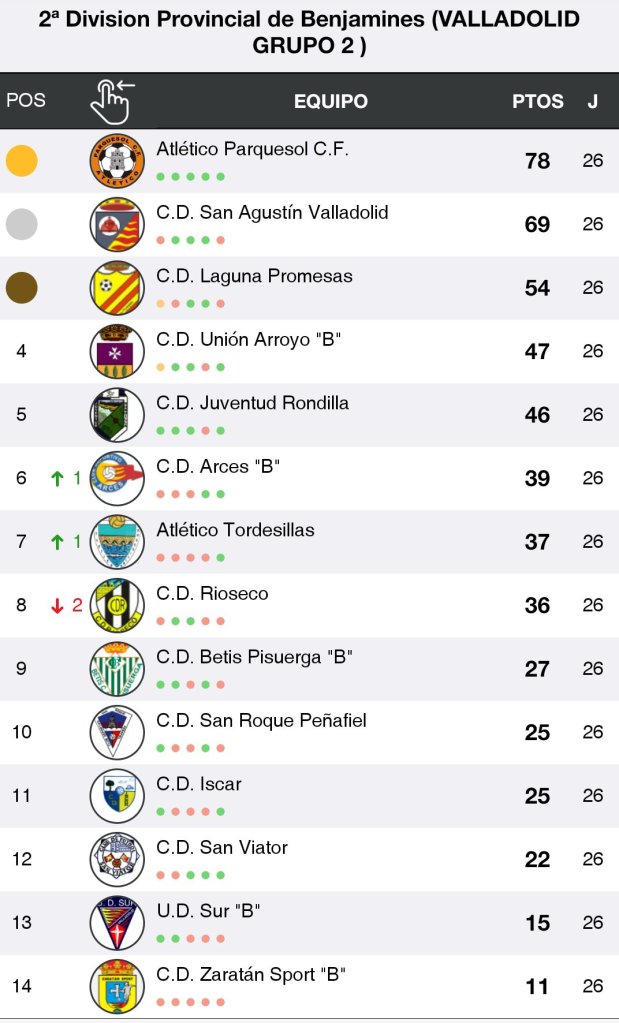Viewport: 619px width, 1023px height.
Task: Tap the C.D. Rioseco badge
Action: coord(117,605)
